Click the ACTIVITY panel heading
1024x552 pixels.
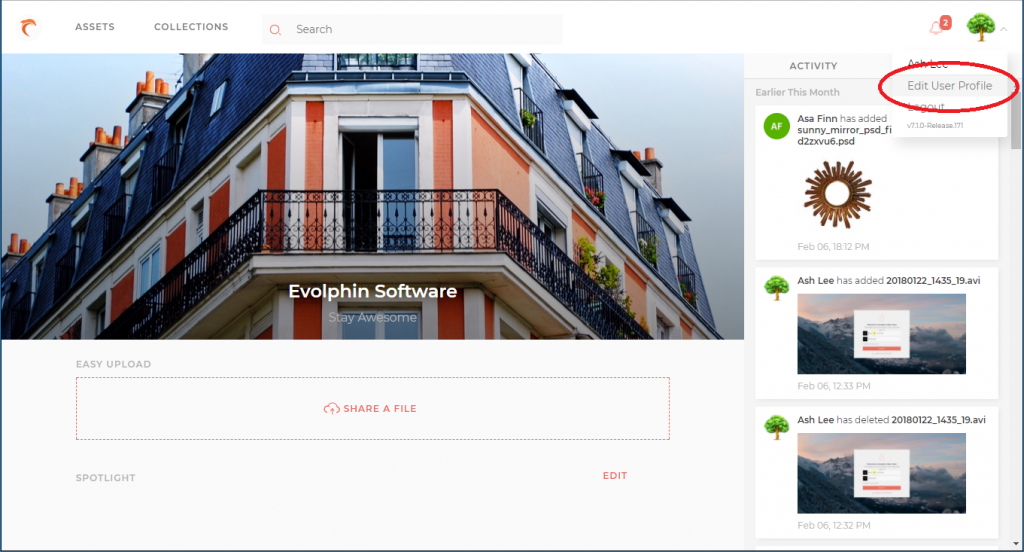coord(813,66)
